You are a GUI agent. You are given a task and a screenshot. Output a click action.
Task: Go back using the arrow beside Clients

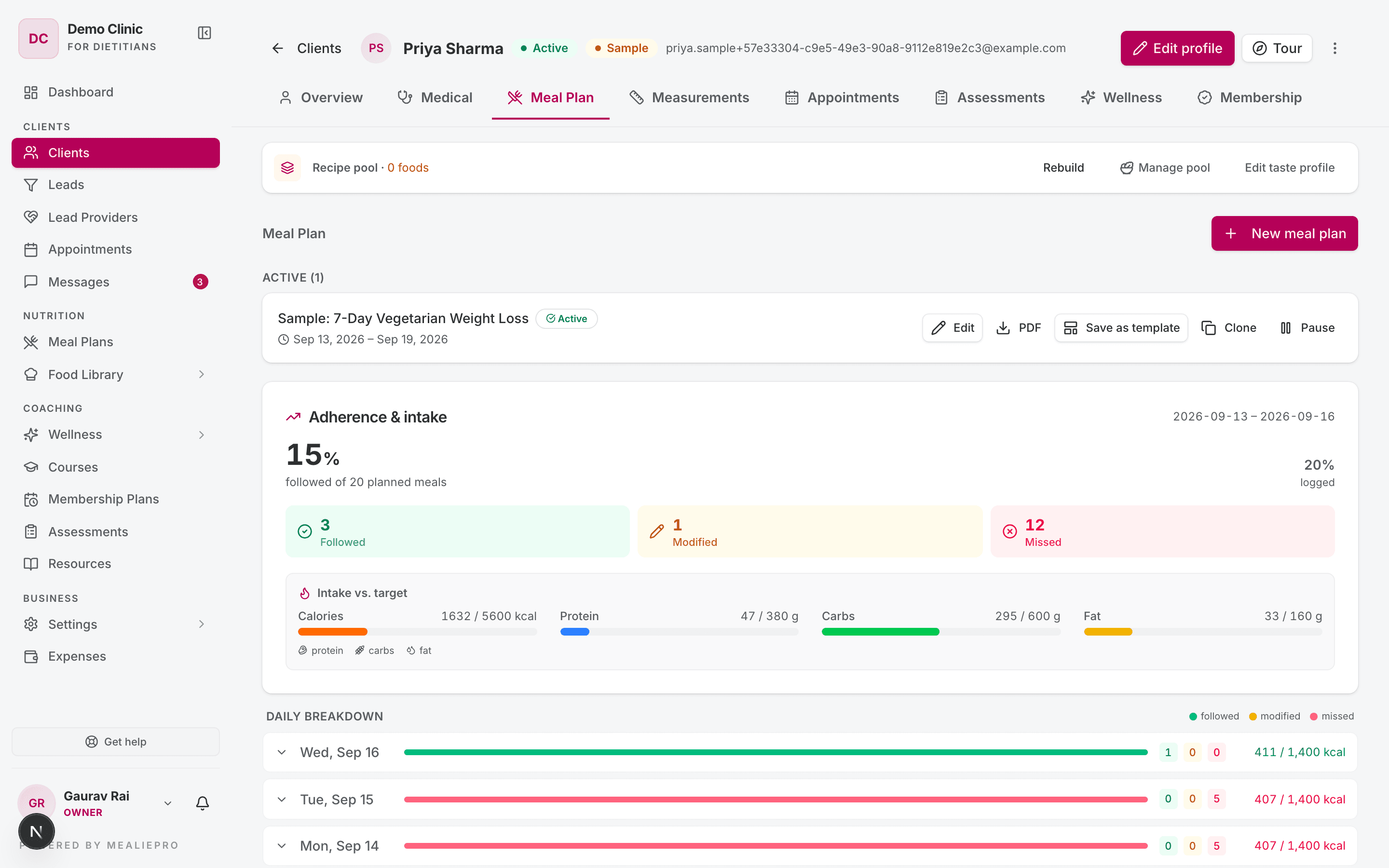coord(278,48)
